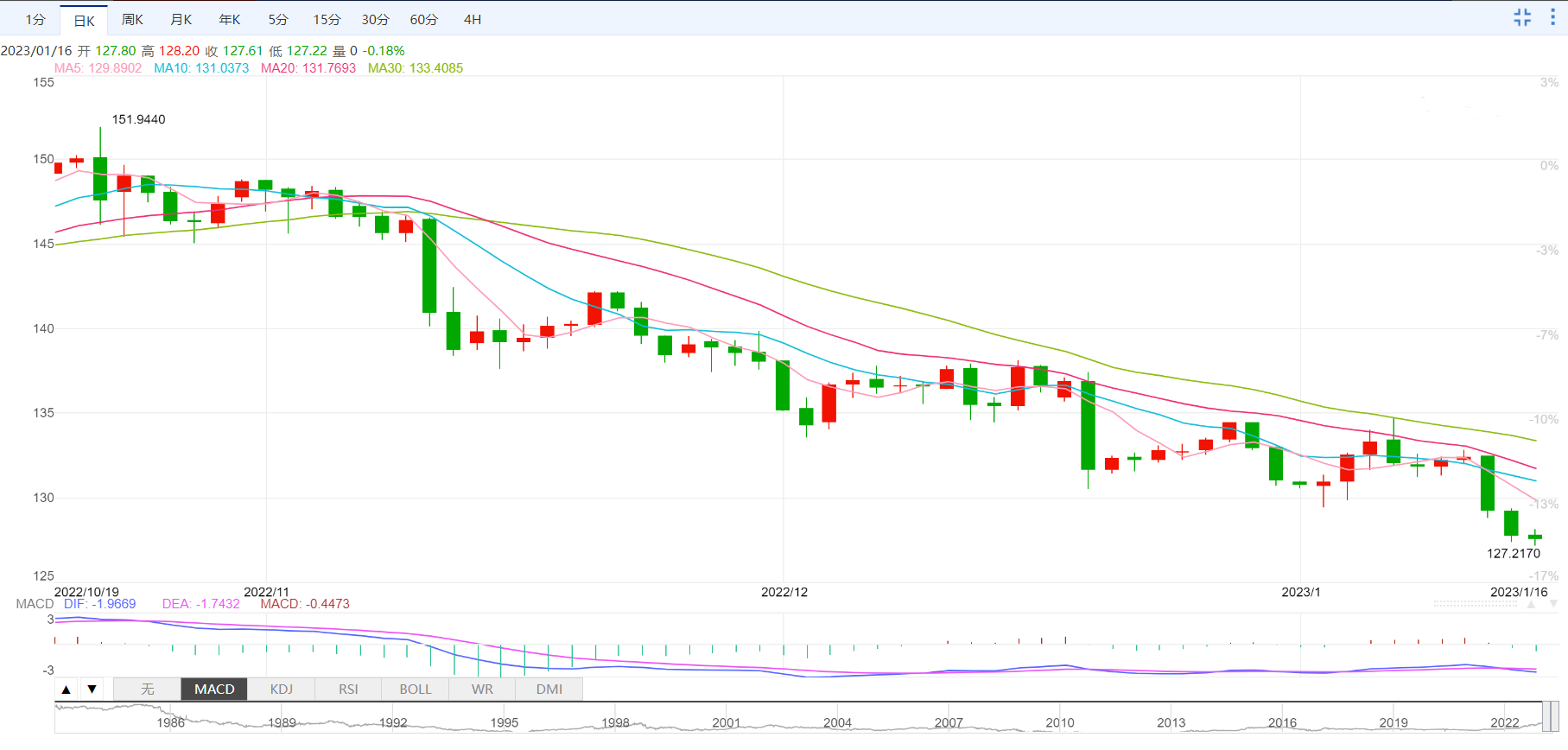Image resolution: width=1568 pixels, height=750 pixels.
Task: Show the KDJ indicator
Action: 282,690
